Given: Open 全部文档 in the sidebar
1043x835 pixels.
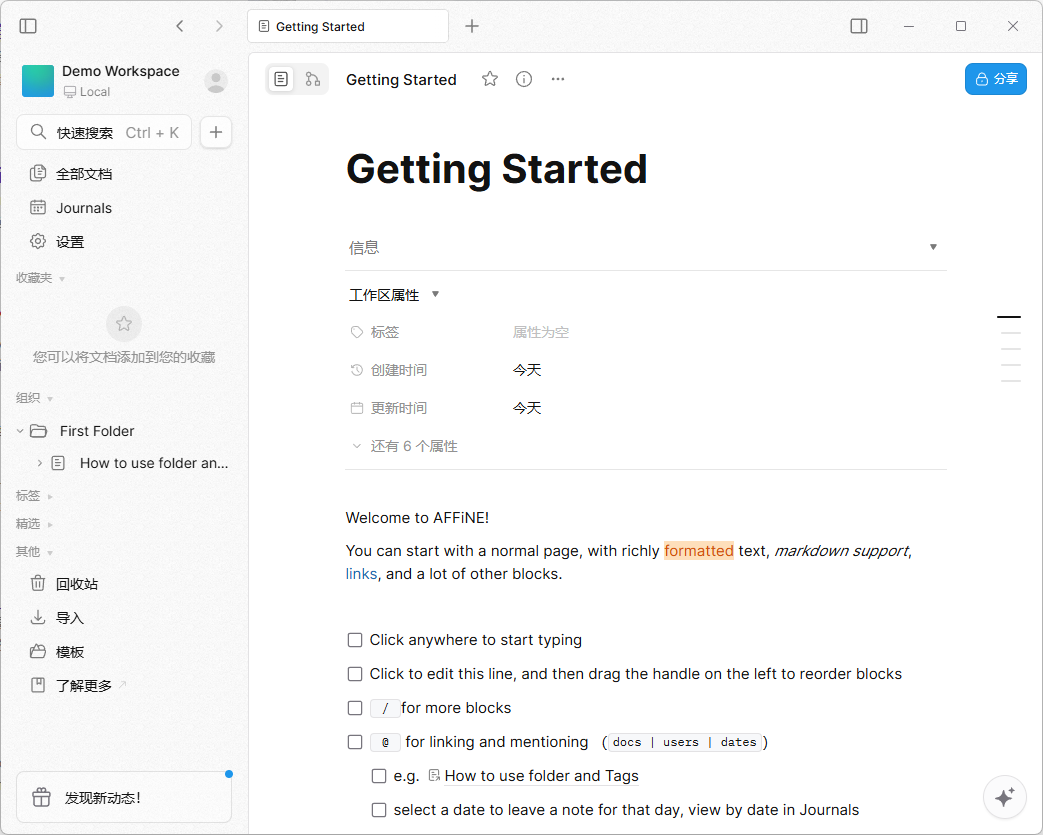Looking at the screenshot, I should point(84,174).
